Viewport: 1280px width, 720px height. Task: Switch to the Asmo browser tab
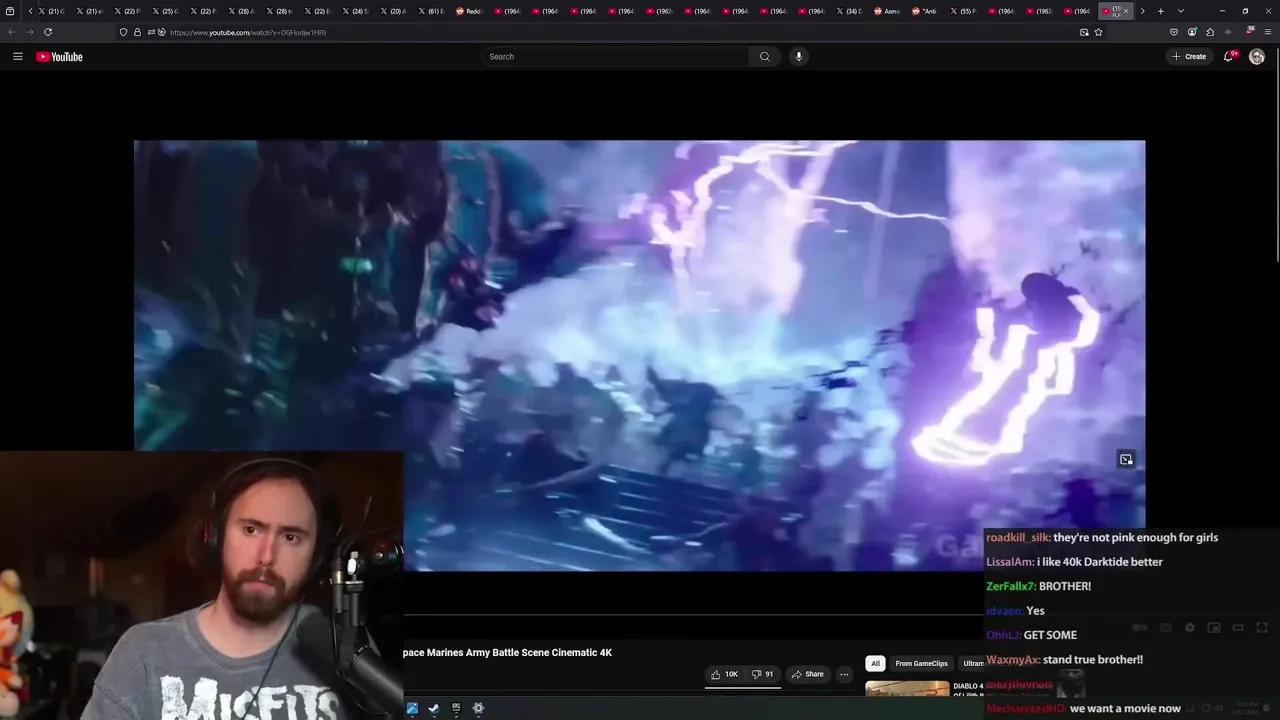click(887, 11)
